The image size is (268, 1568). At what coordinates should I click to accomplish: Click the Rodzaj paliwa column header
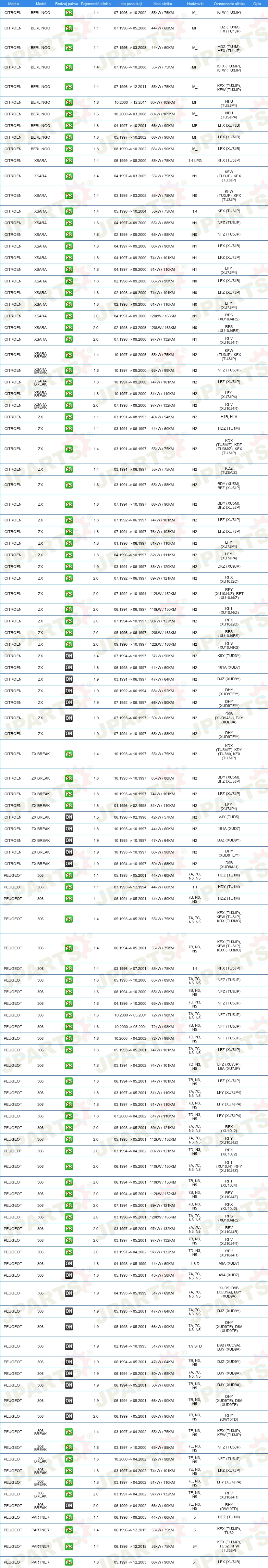66,4
